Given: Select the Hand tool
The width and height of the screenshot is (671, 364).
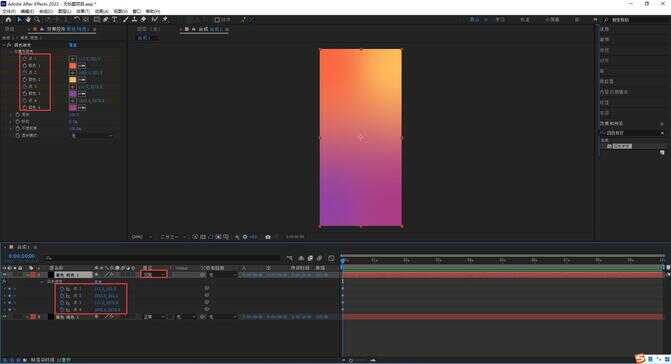Looking at the screenshot, I should pos(28,20).
